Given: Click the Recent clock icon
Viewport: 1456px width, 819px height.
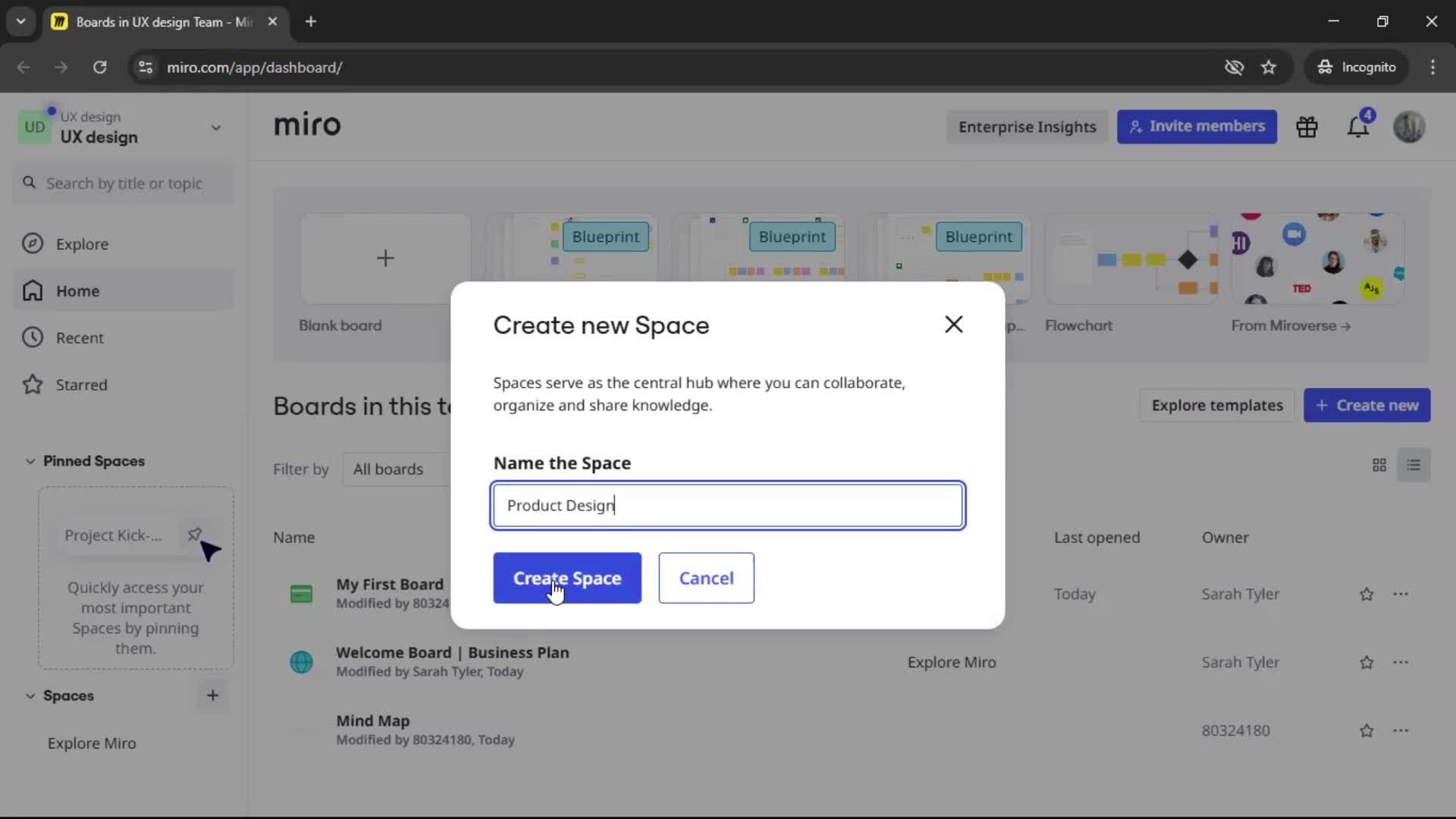Looking at the screenshot, I should 33,337.
